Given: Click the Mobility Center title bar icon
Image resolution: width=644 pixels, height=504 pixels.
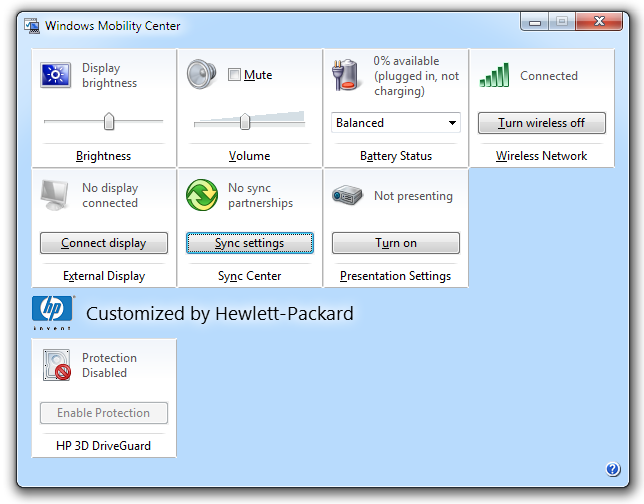Looking at the screenshot, I should tap(32, 26).
